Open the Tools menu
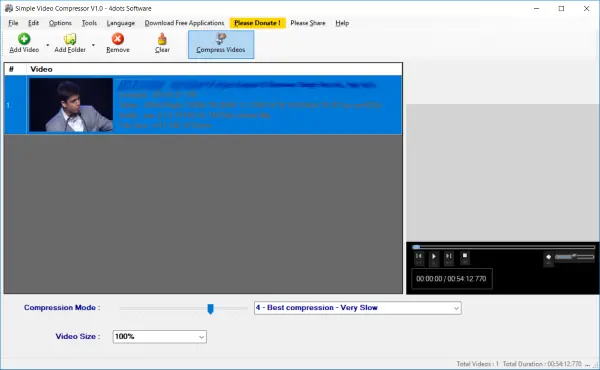Image resolution: width=600 pixels, height=370 pixels. pyautogui.click(x=89, y=23)
